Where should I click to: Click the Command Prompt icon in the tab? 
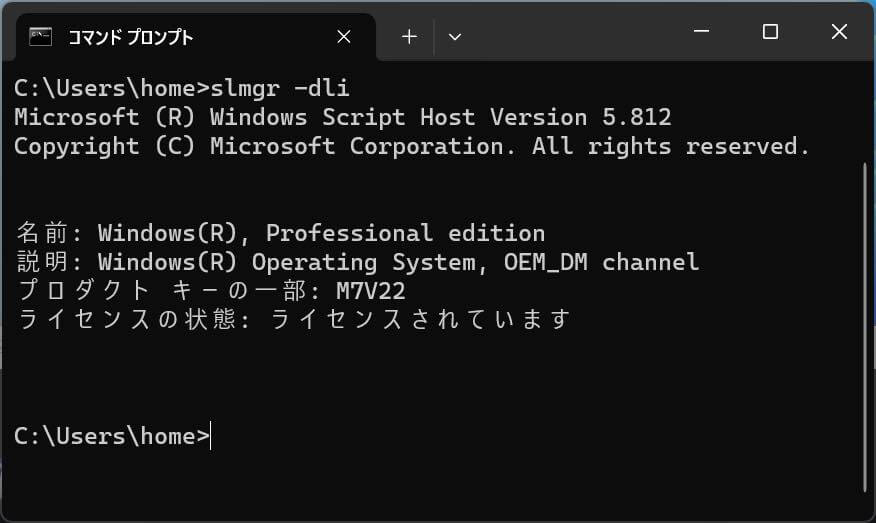[x=40, y=37]
